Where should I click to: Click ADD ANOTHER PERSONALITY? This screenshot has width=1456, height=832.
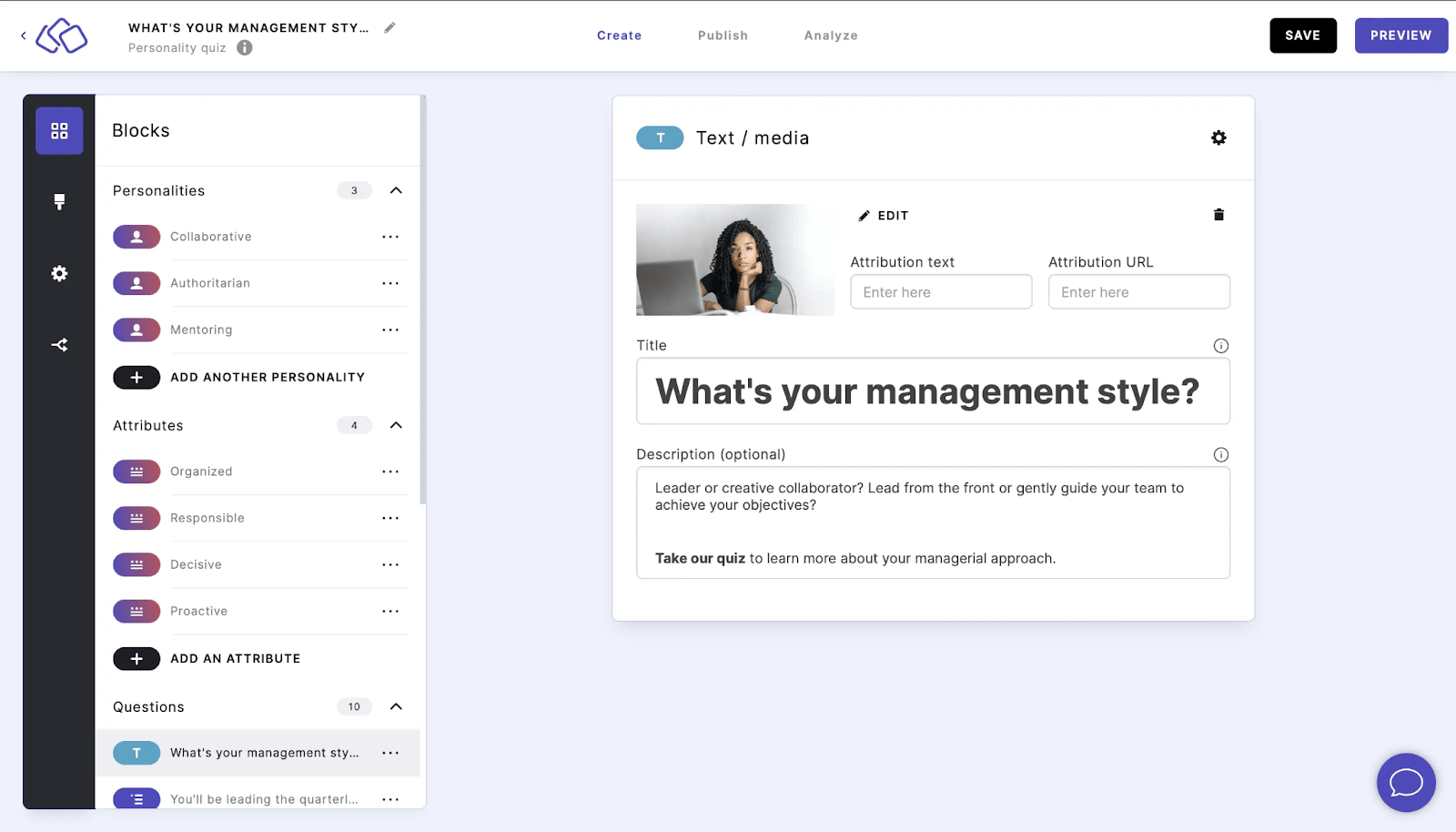coord(239,377)
